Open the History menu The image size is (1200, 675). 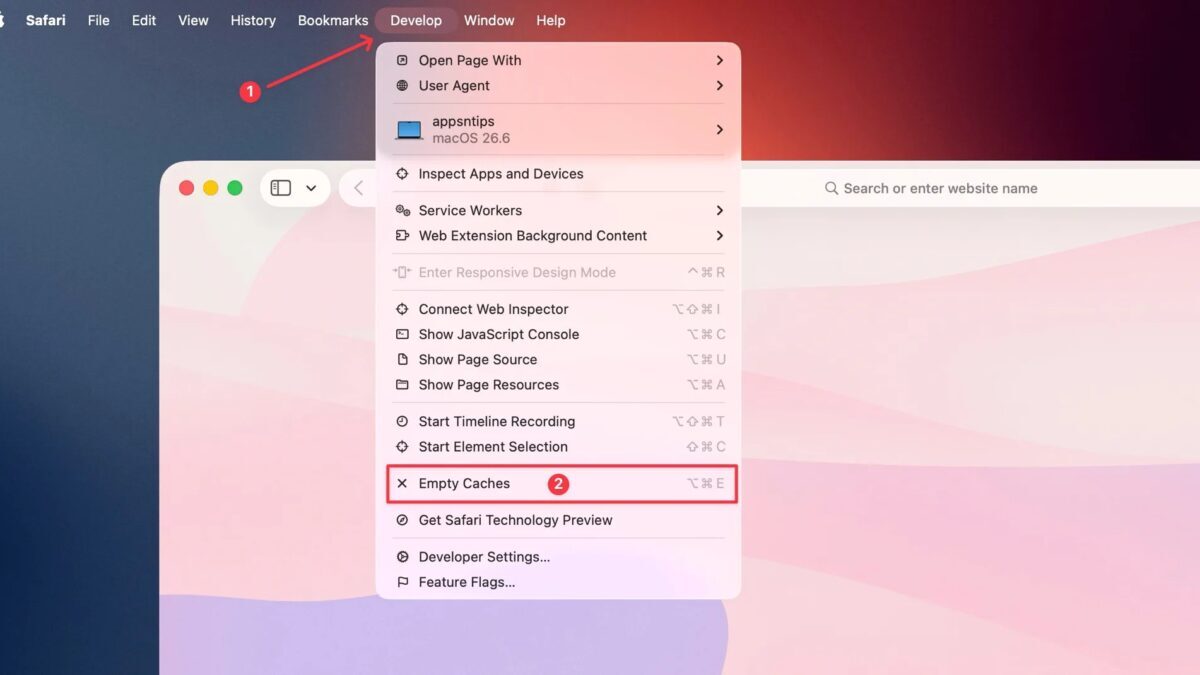(x=253, y=20)
